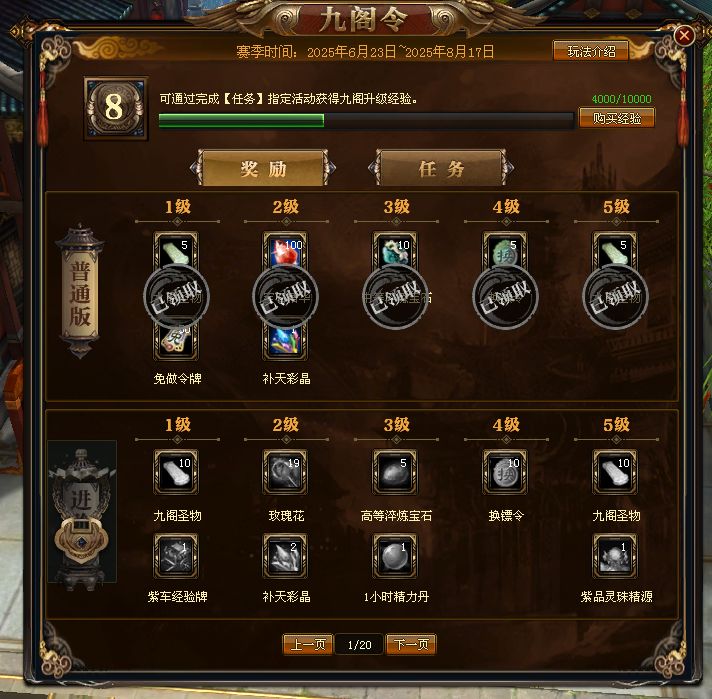This screenshot has width=712, height=699.
Task: Click the 换镖令 icon in the advanced tier
Action: (x=505, y=472)
